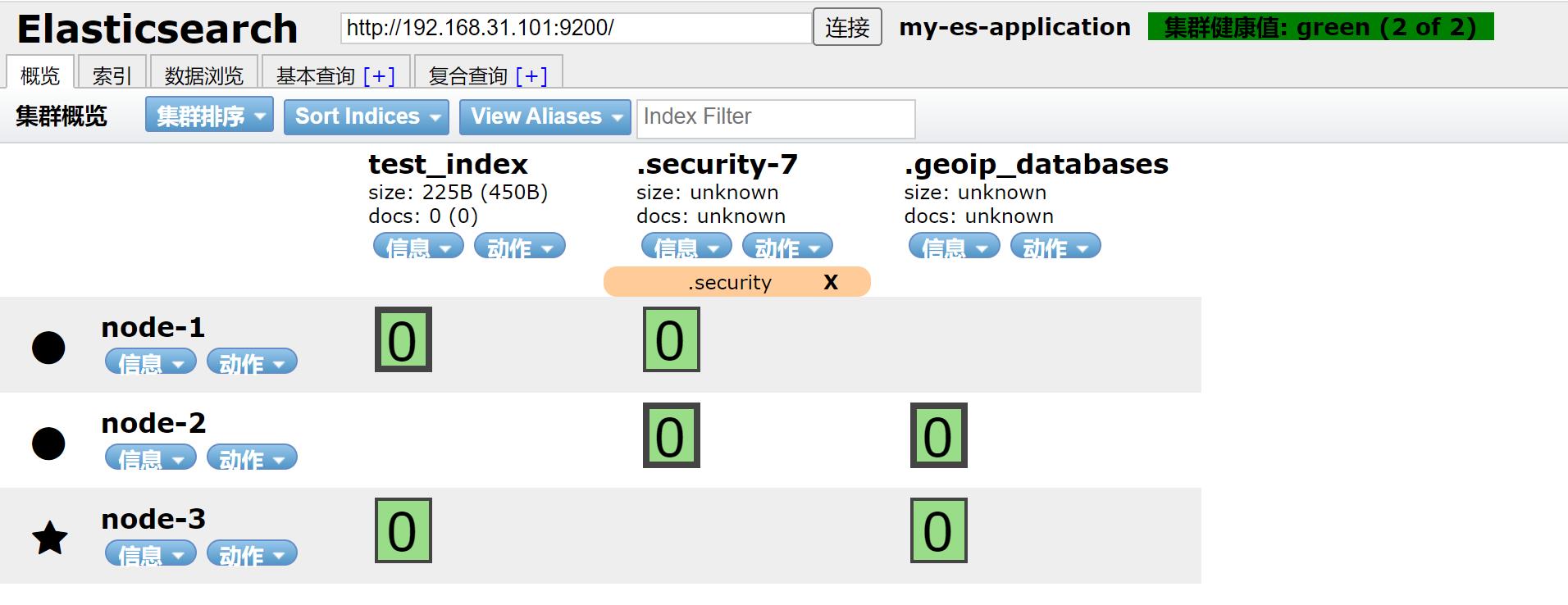Click test_index docs: 0 (0) text
This screenshot has width=1568, height=605.
(x=423, y=216)
